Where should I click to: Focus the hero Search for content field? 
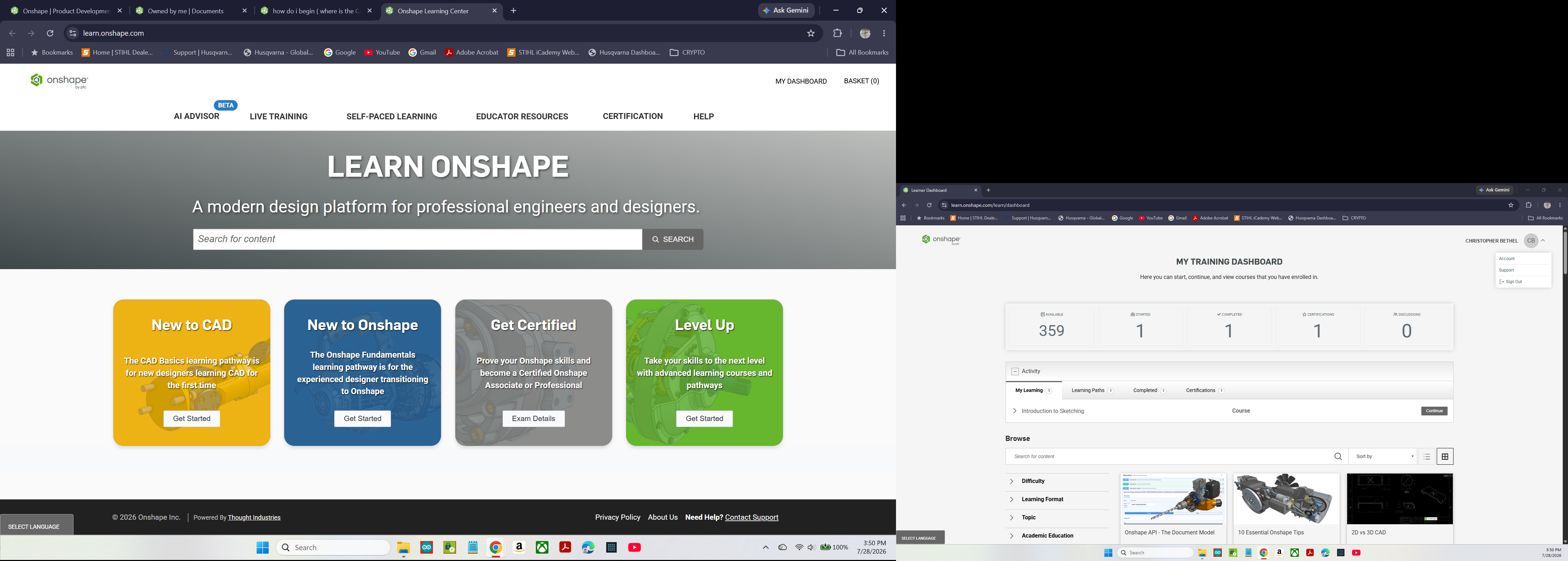(418, 240)
